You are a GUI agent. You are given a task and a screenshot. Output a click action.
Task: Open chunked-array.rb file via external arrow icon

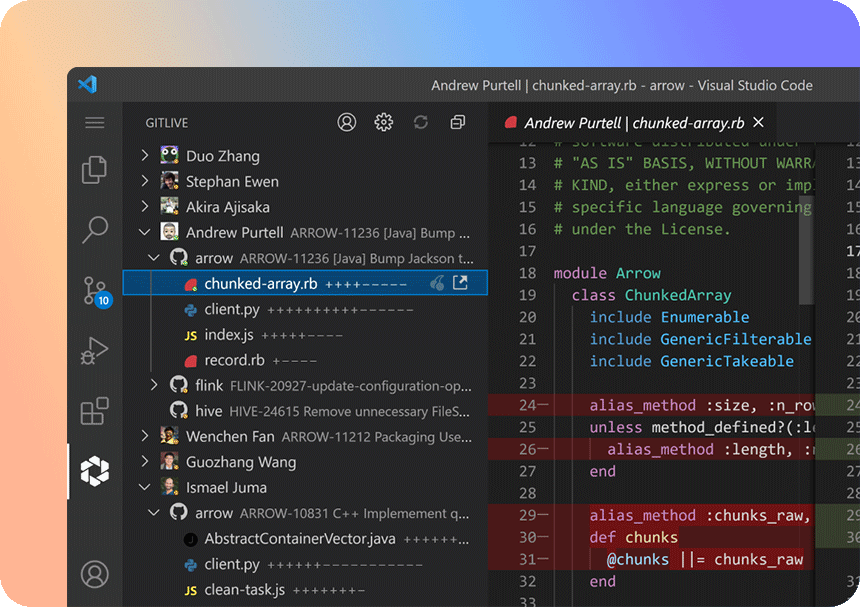click(460, 283)
